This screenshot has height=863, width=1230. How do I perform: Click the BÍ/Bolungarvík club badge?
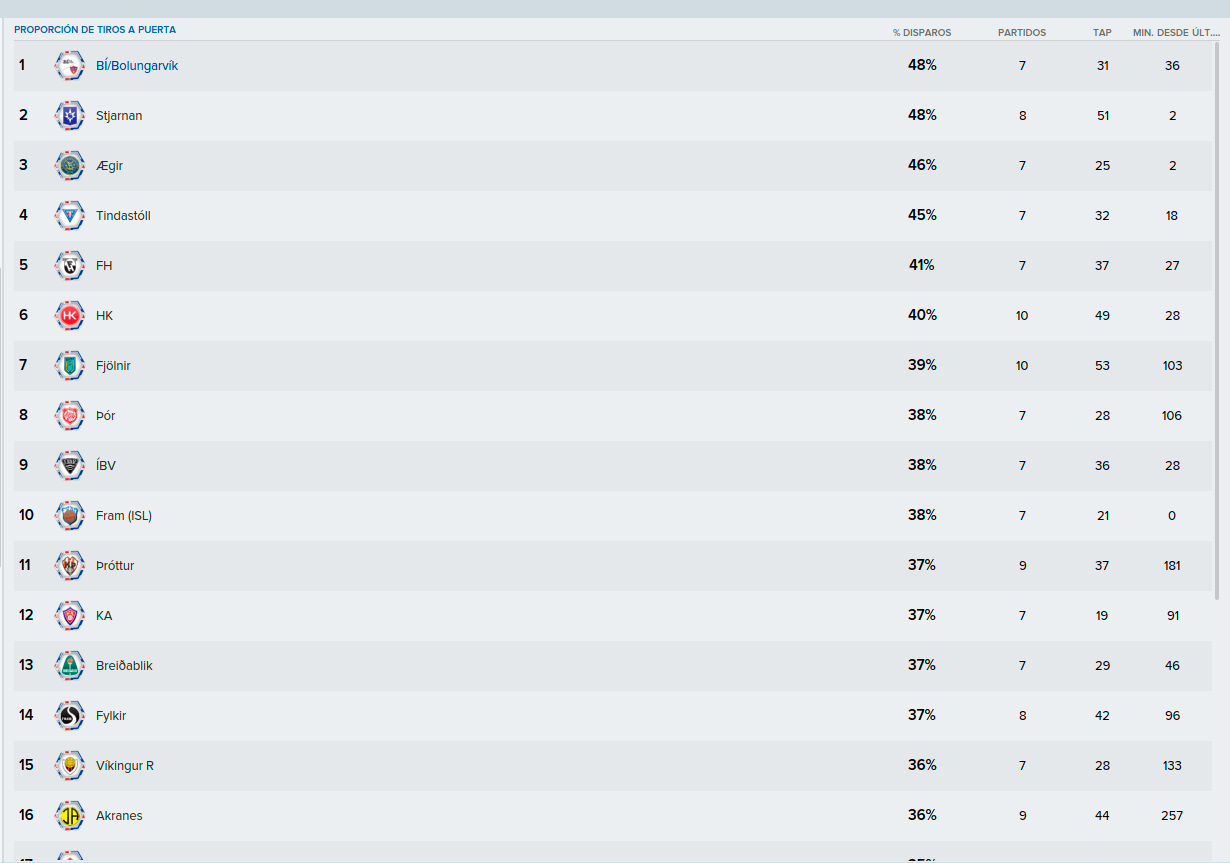point(70,66)
